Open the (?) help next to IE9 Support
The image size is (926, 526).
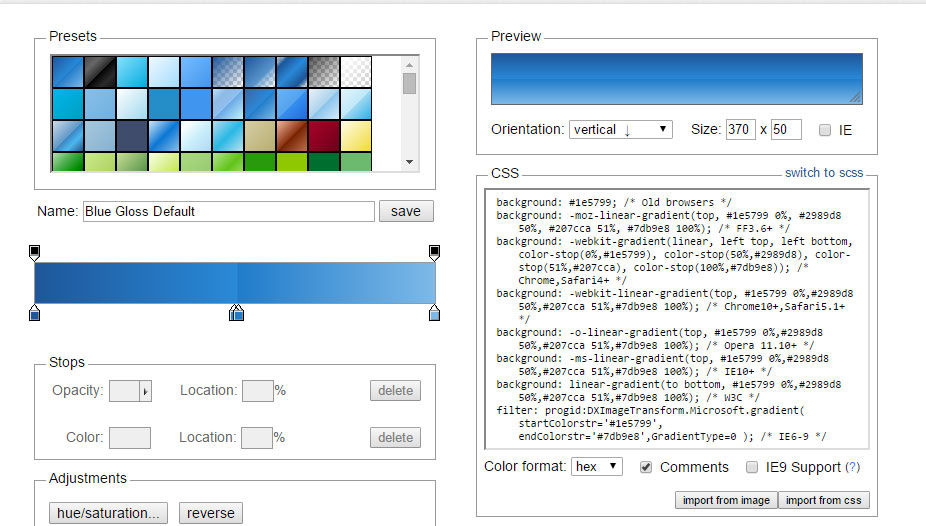tap(852, 467)
